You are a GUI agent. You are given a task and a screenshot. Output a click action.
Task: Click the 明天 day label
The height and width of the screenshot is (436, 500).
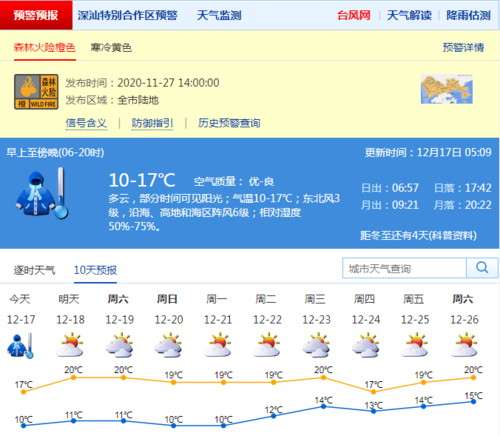[69, 299]
